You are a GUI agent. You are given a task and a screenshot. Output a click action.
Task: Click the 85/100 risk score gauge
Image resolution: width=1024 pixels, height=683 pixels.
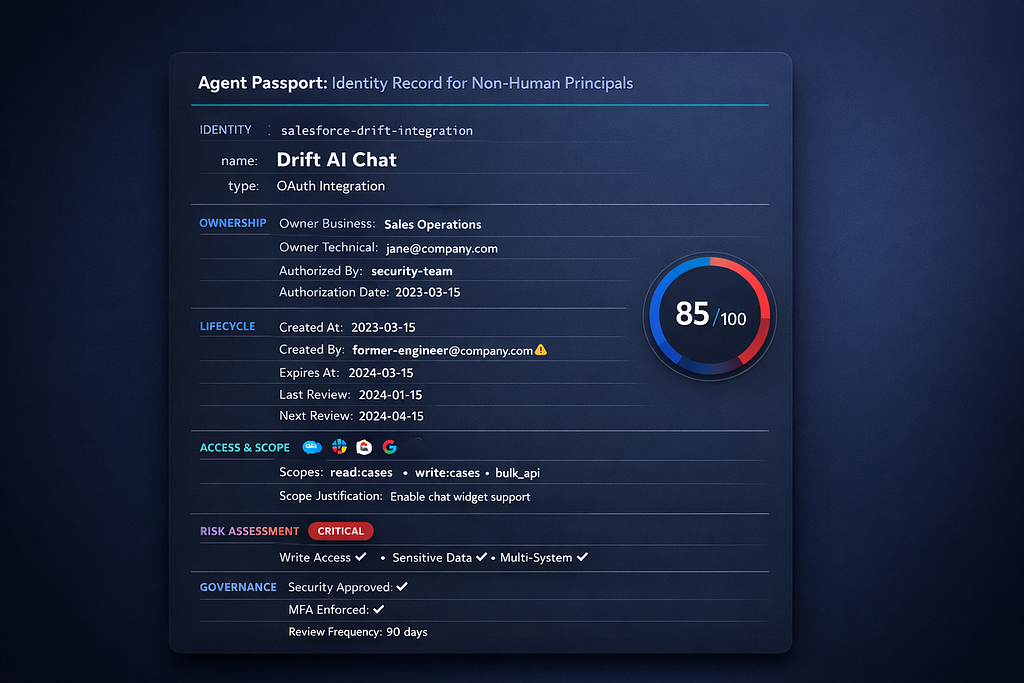click(710, 316)
